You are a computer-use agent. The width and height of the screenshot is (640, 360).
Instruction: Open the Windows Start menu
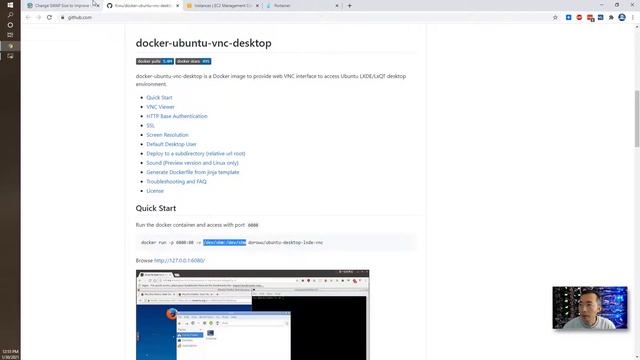tap(10, 5)
